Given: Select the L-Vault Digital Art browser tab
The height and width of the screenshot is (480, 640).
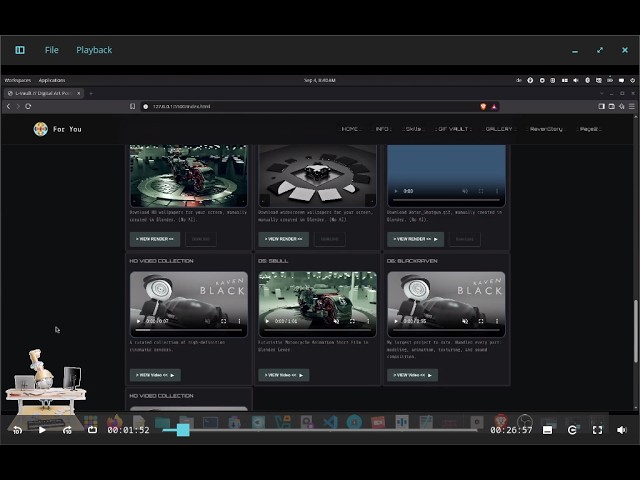Looking at the screenshot, I should [x=43, y=93].
